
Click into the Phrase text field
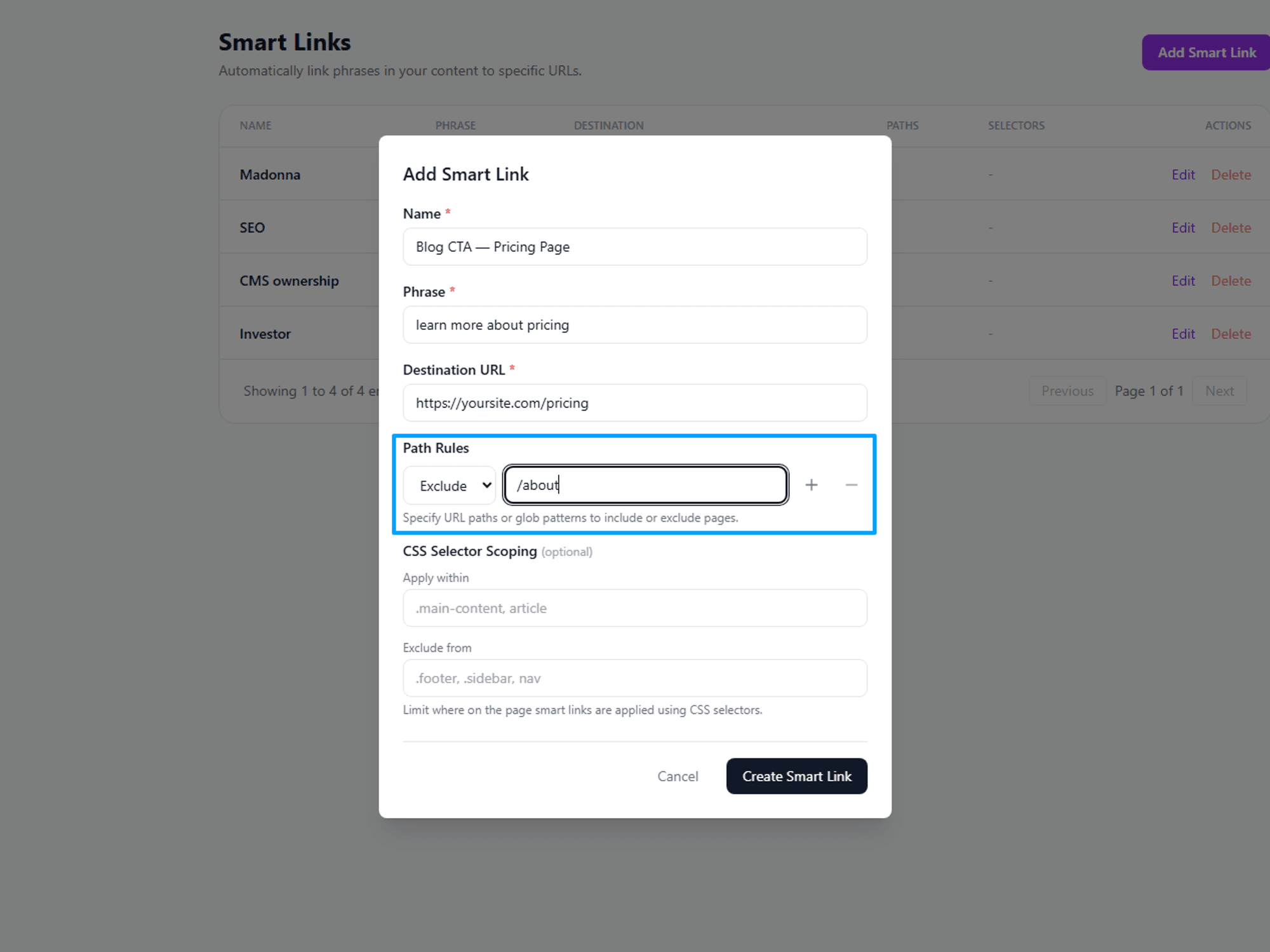(634, 325)
